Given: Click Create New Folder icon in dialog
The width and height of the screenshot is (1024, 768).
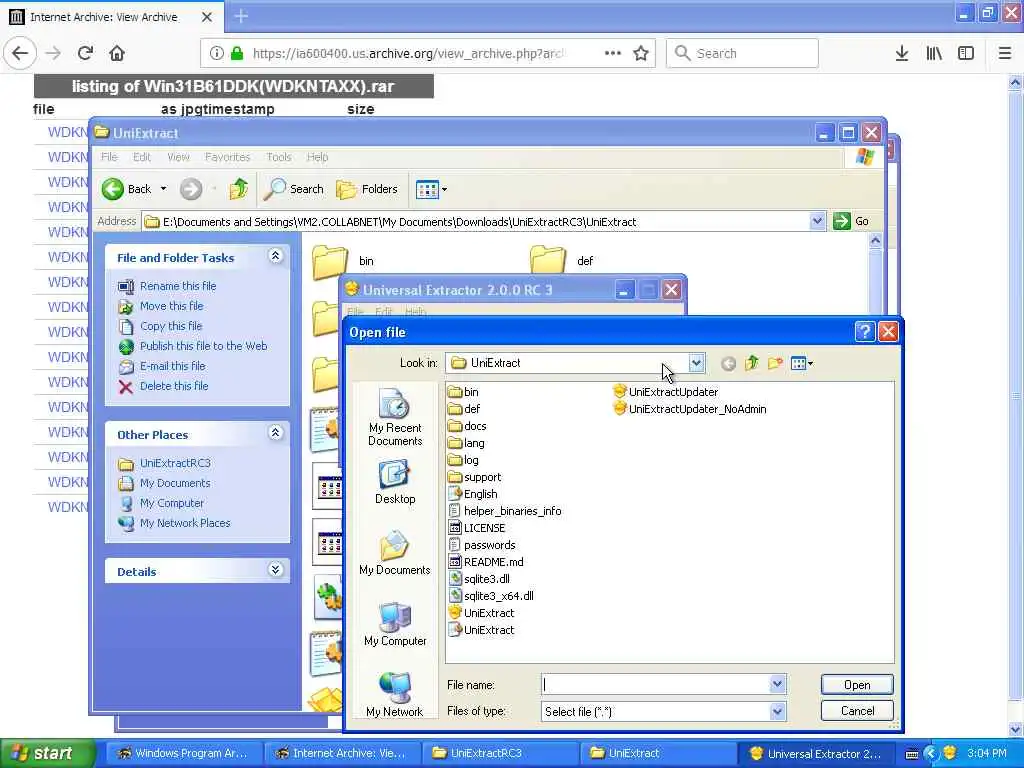Looking at the screenshot, I should tap(775, 363).
